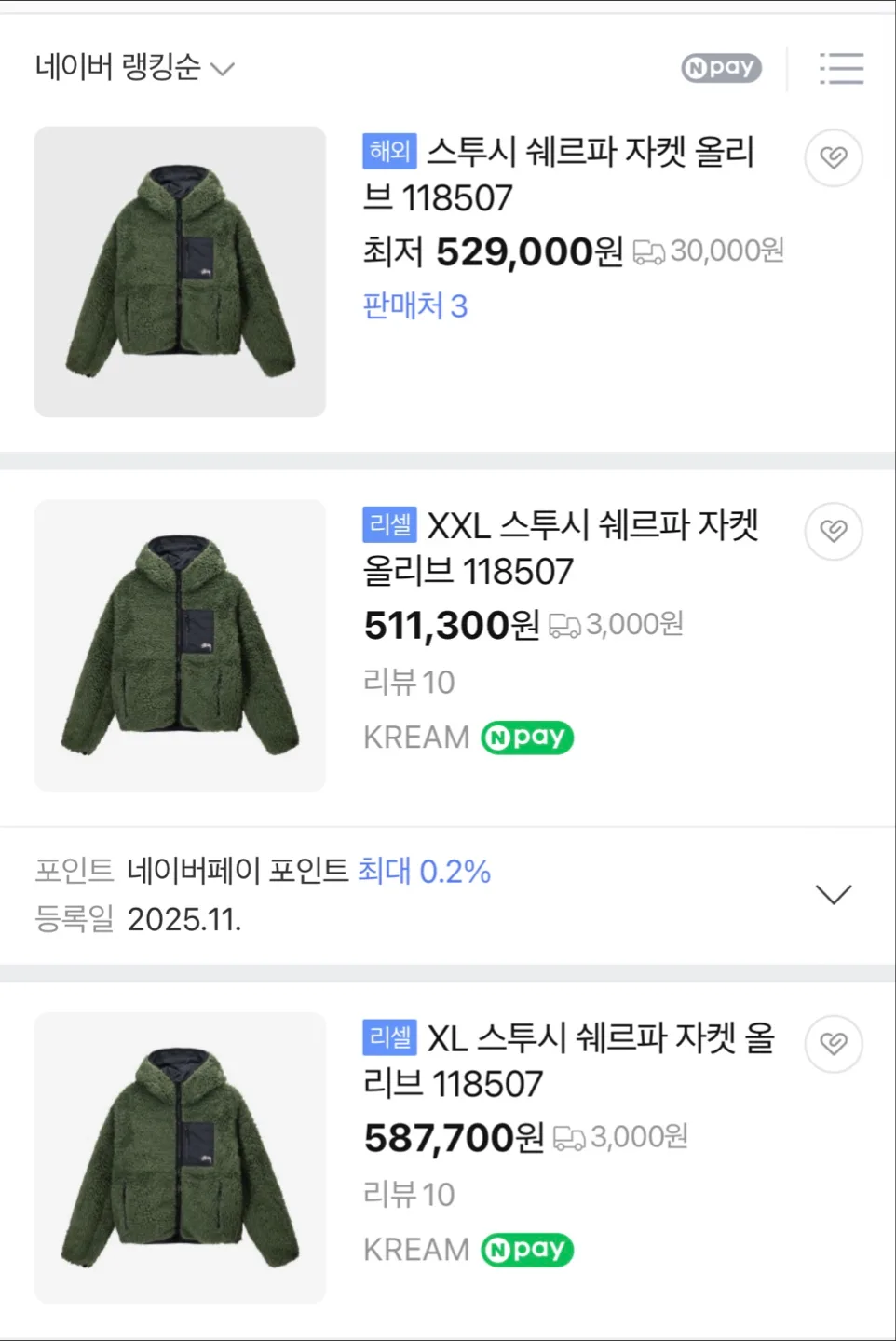Open the XL 스투시 쉐르파 자켓 listing title
This screenshot has width=896, height=1341.
tap(568, 1060)
